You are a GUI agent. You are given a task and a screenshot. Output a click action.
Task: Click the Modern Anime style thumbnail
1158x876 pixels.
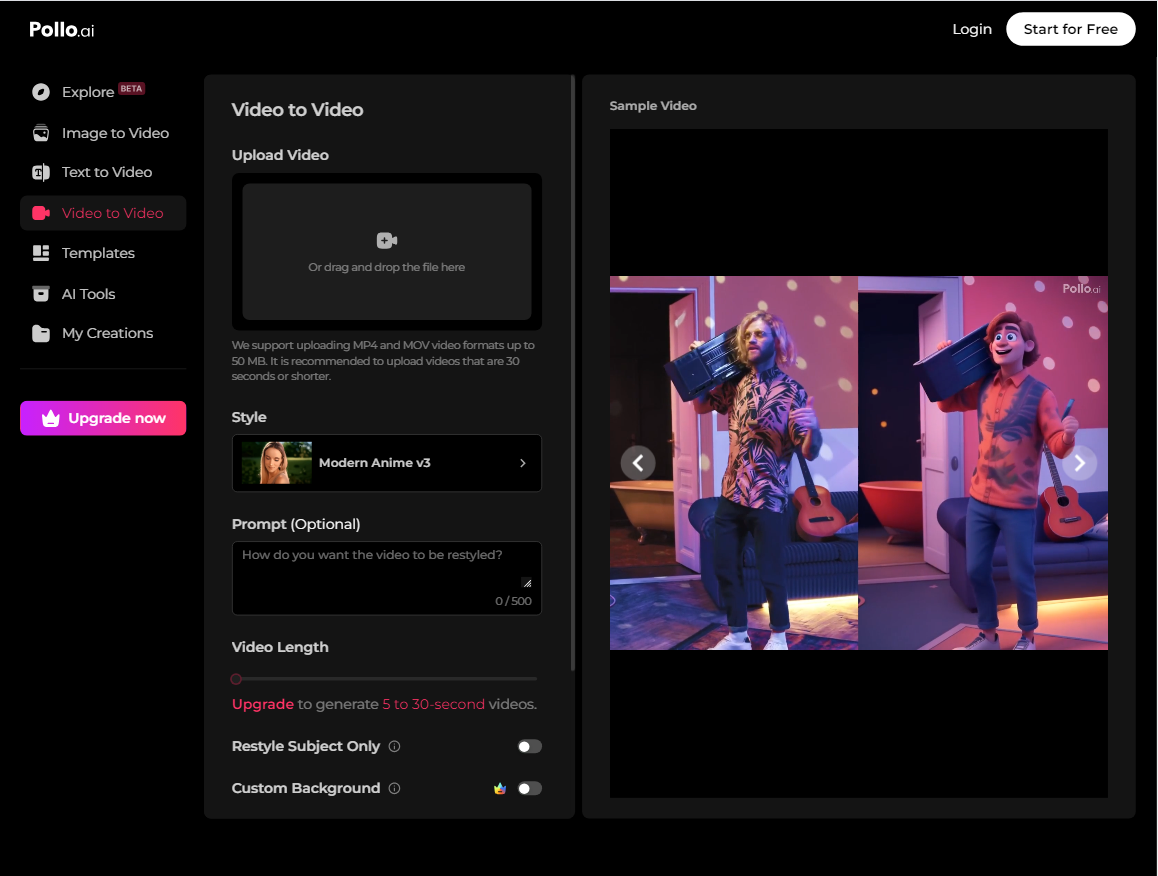pyautogui.click(x=277, y=463)
